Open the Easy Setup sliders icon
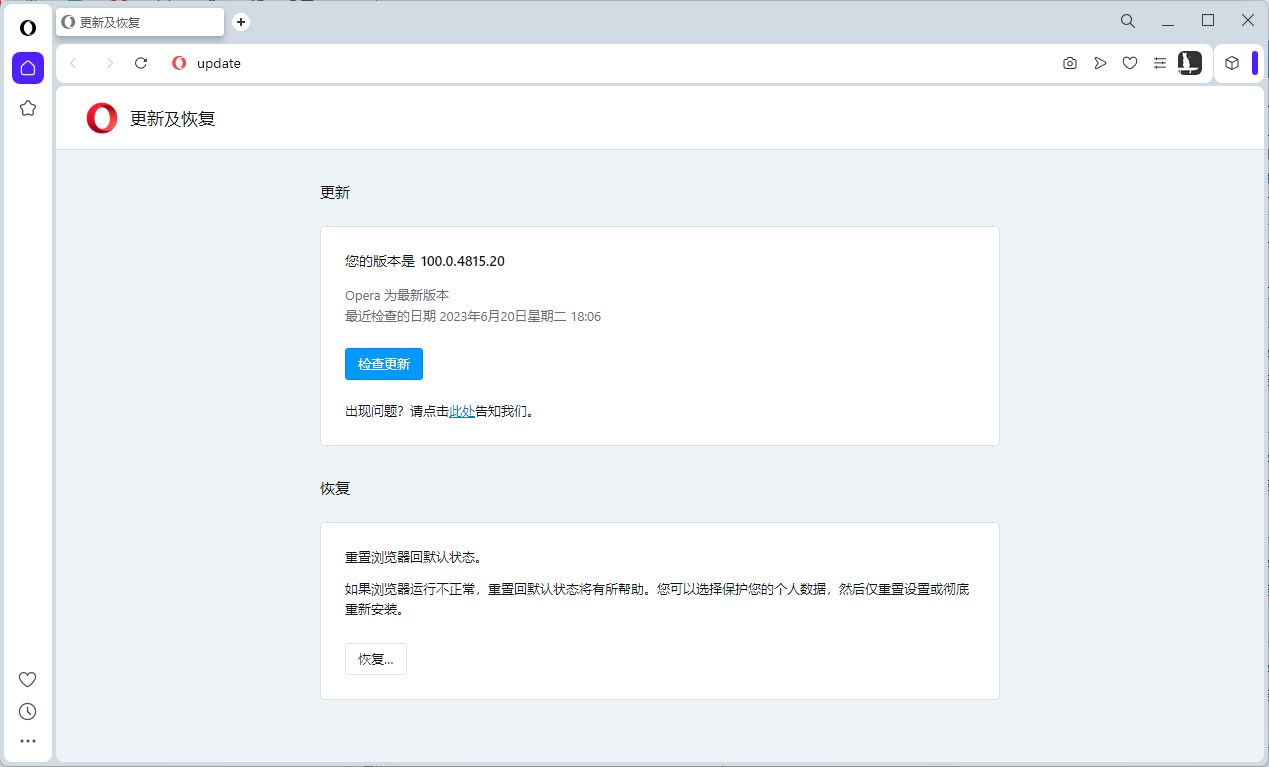Image resolution: width=1269 pixels, height=767 pixels. 1160,63
